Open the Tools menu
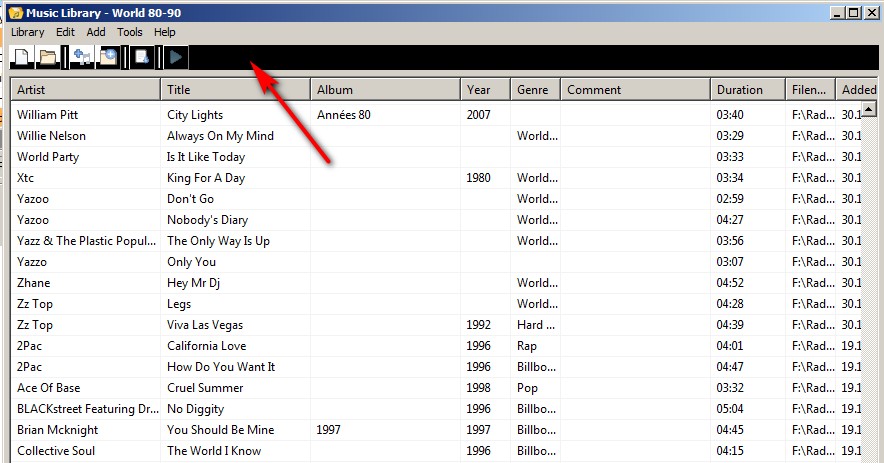The width and height of the screenshot is (884, 463). coord(130,32)
